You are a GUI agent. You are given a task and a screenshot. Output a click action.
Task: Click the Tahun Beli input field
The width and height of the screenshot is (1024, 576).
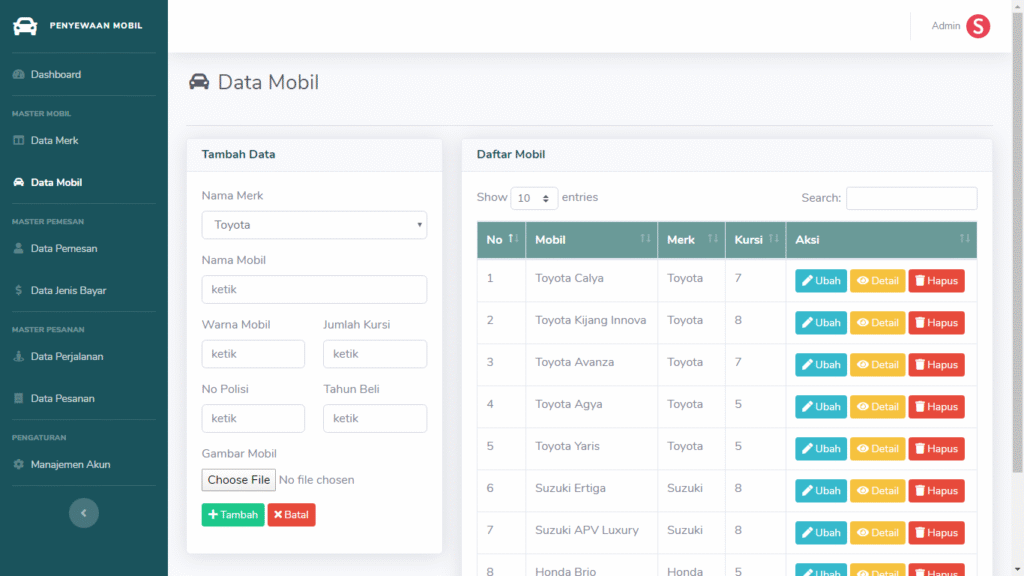point(375,419)
